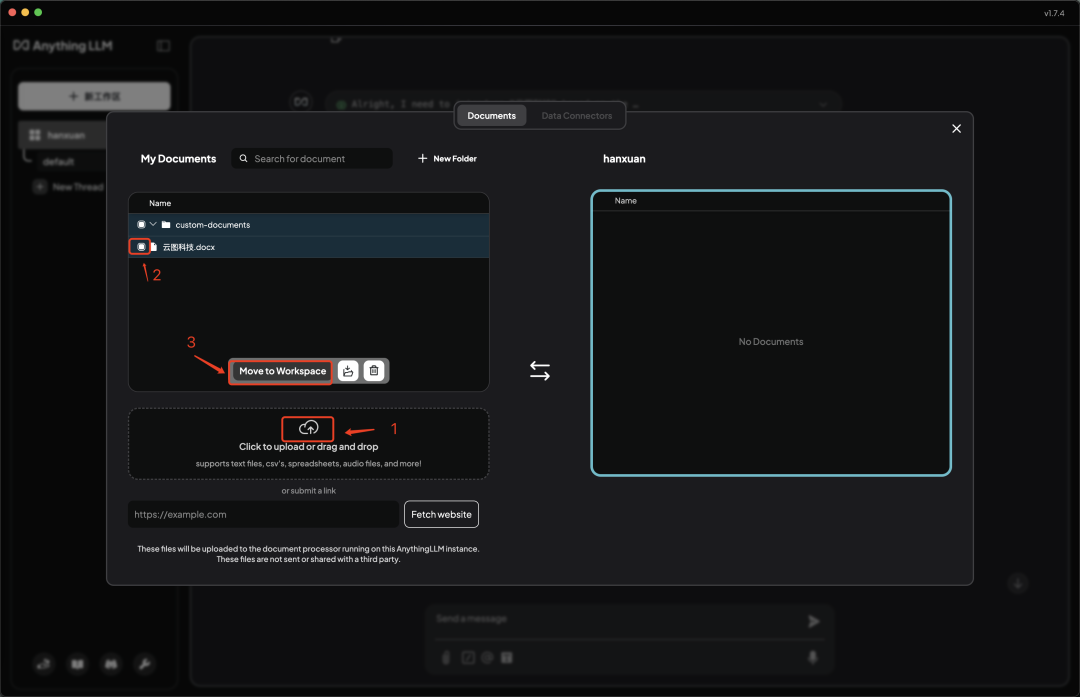The height and width of the screenshot is (697, 1080).
Task: Click the text size icon in chat toolbar
Action: (x=507, y=658)
